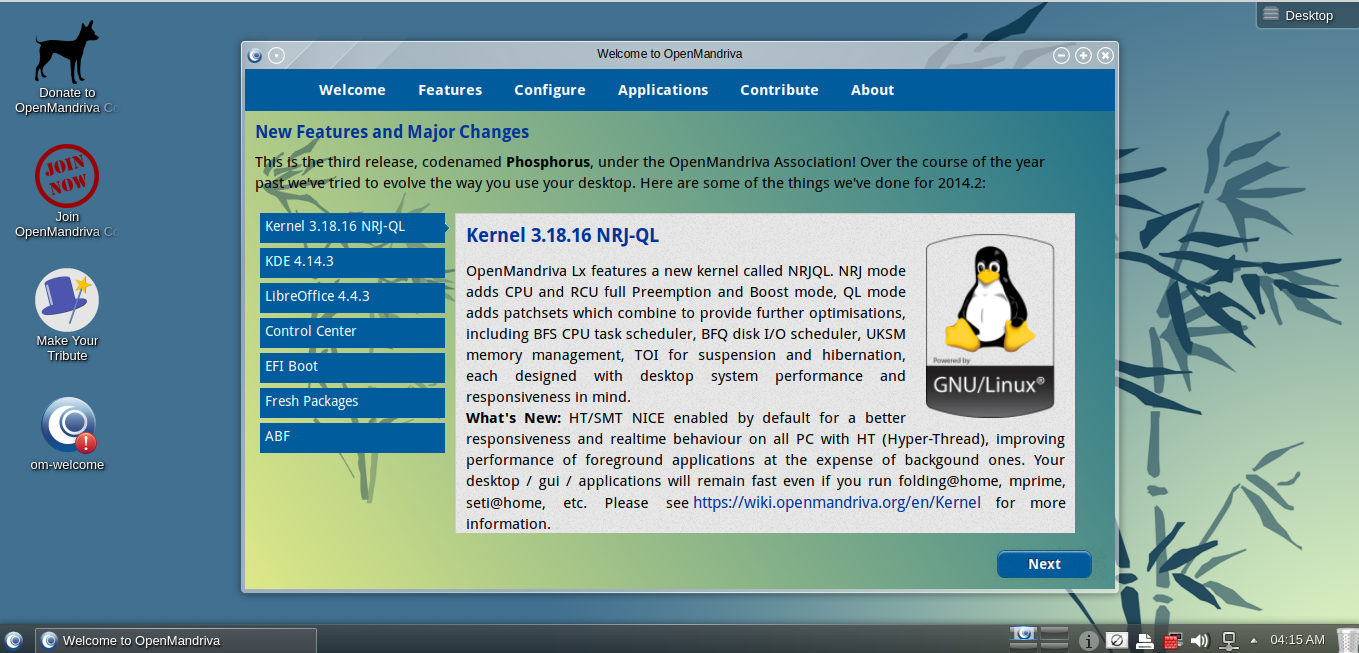Select the Contribute tab
This screenshot has width=1359, height=653.
[779, 90]
